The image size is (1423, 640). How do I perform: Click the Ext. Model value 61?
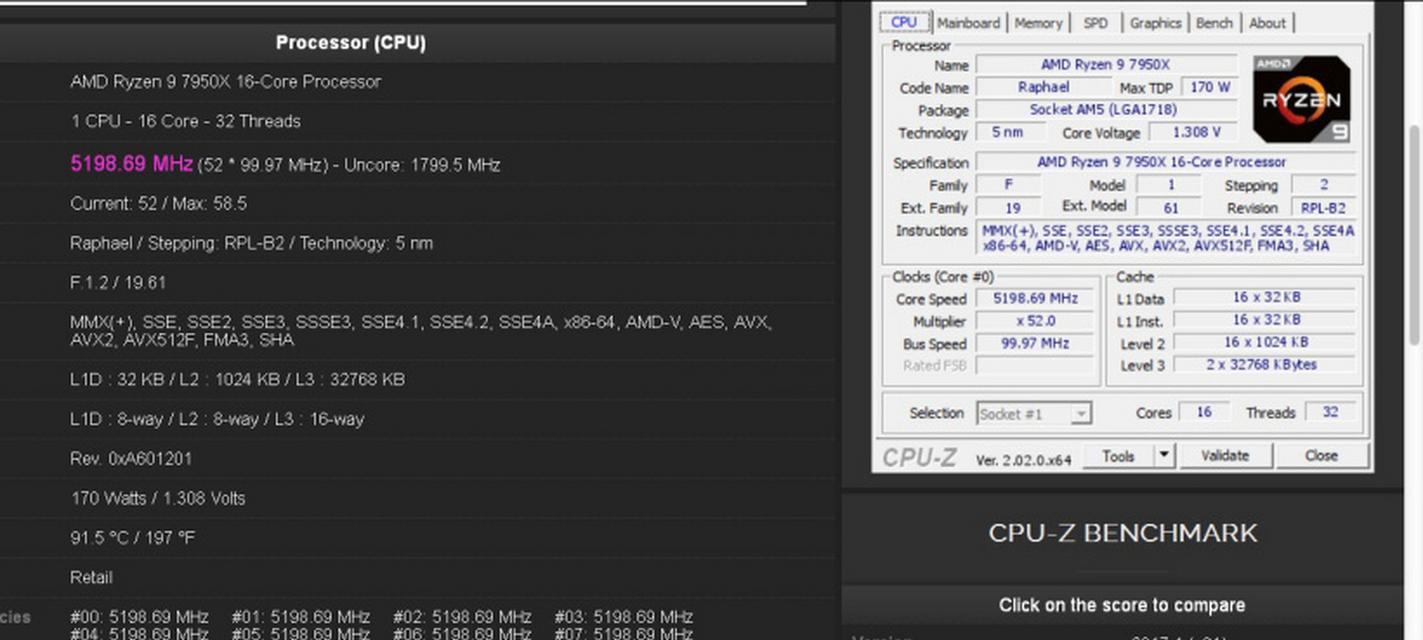[x=1171, y=208]
